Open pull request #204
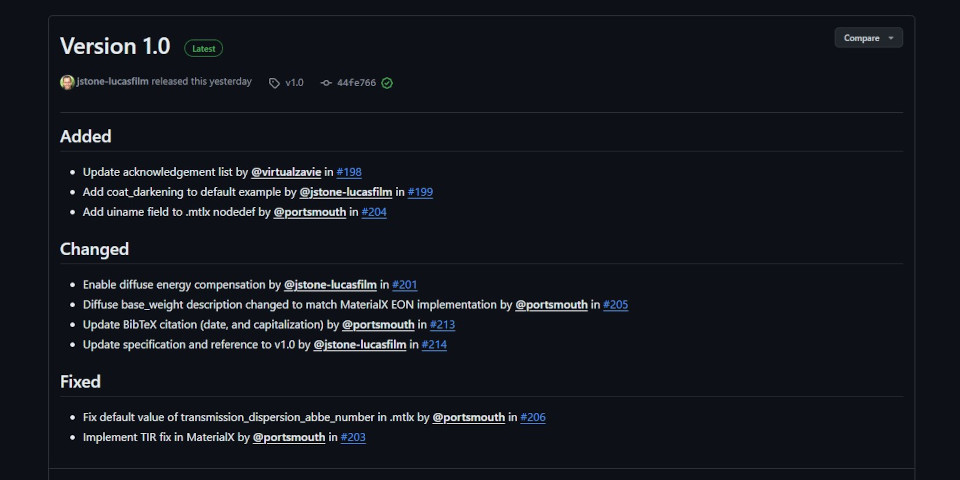 click(374, 212)
